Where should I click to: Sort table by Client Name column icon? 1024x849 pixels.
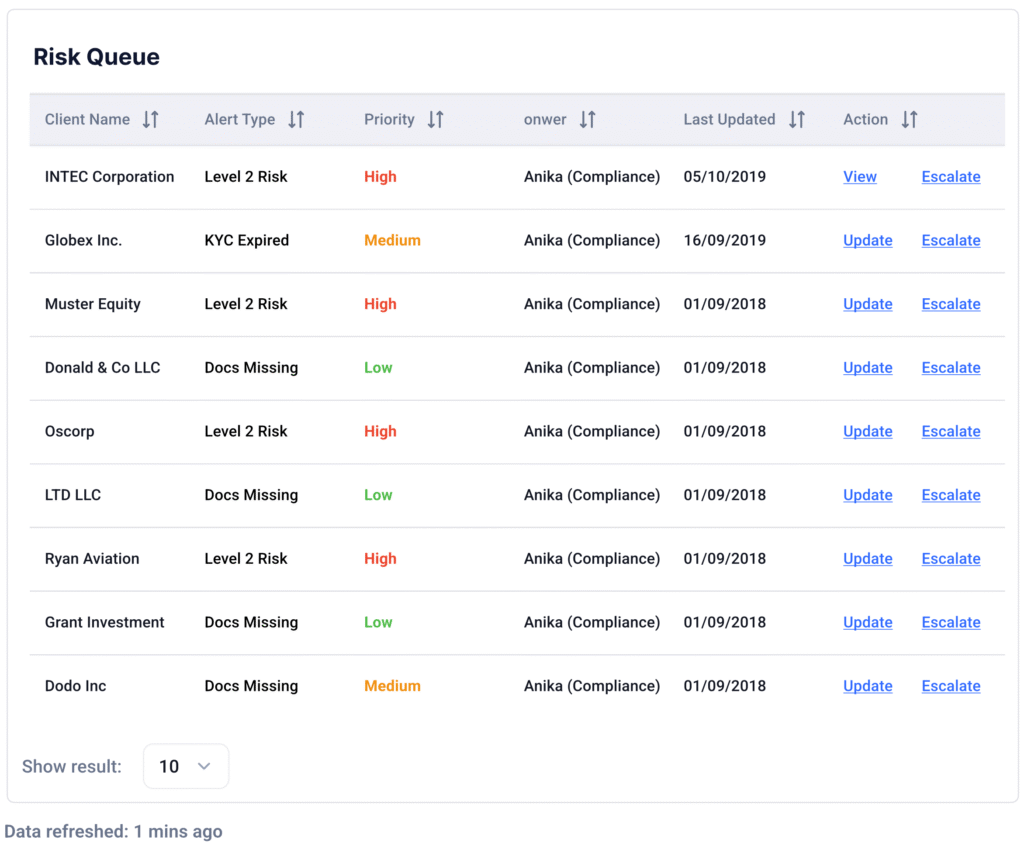tap(150, 120)
